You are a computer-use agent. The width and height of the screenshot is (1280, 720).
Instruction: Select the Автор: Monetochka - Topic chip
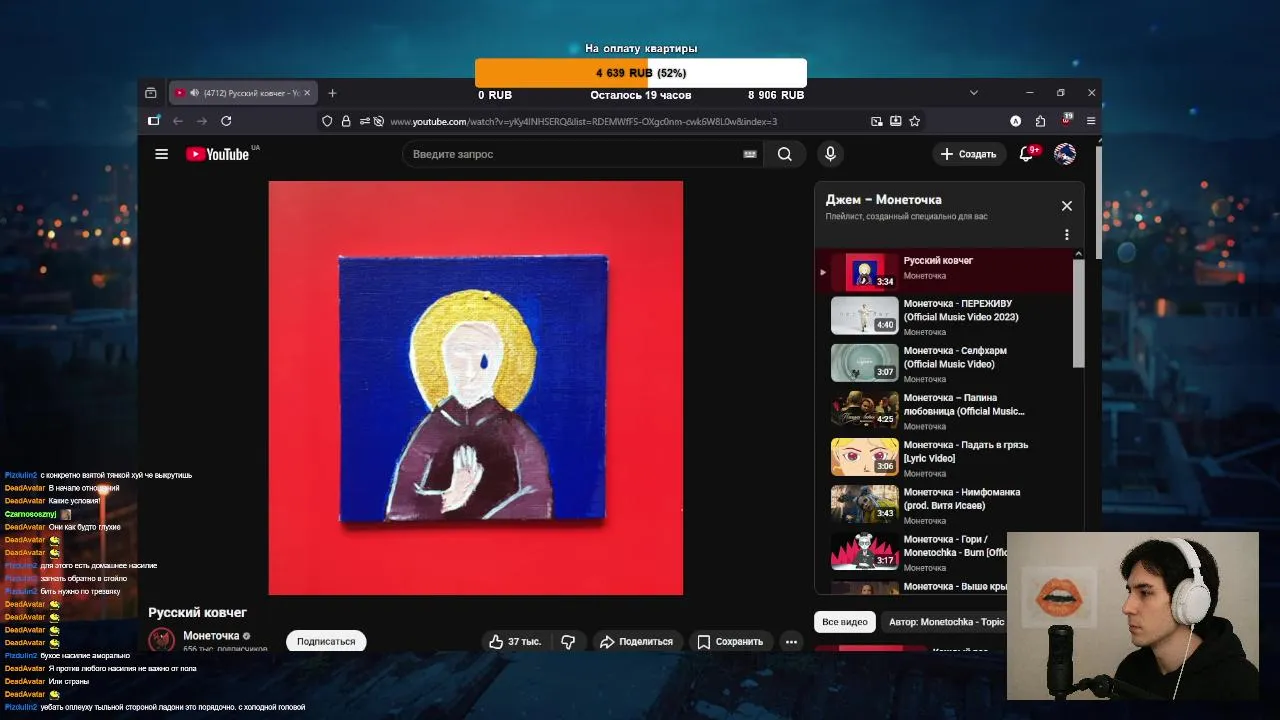(946, 622)
